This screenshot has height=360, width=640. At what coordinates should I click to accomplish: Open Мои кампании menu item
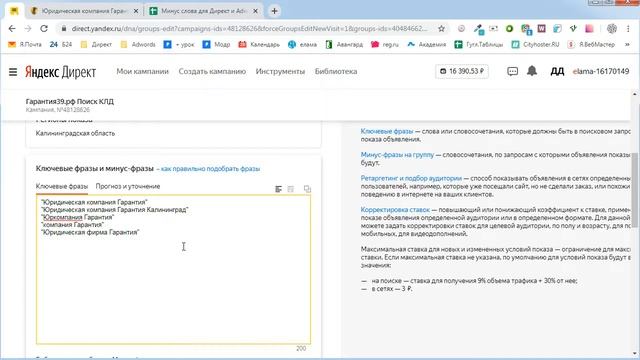click(x=142, y=71)
